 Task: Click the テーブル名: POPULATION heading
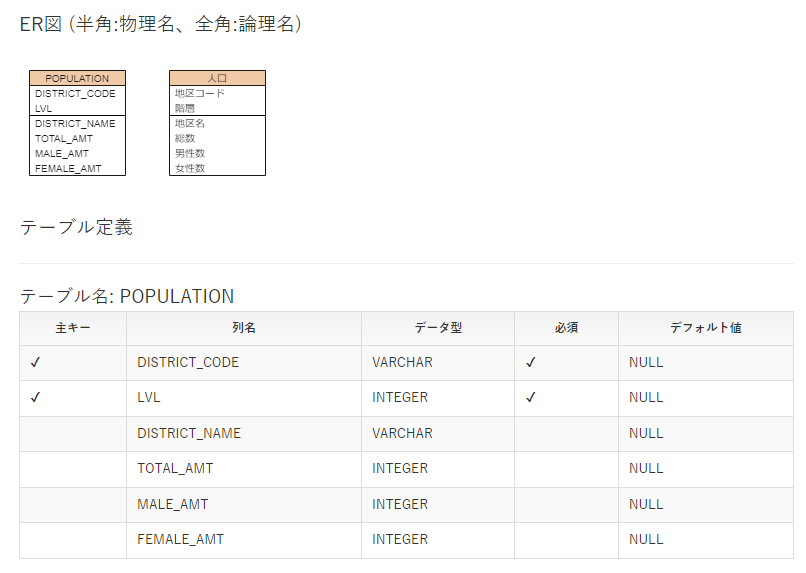pos(126,296)
